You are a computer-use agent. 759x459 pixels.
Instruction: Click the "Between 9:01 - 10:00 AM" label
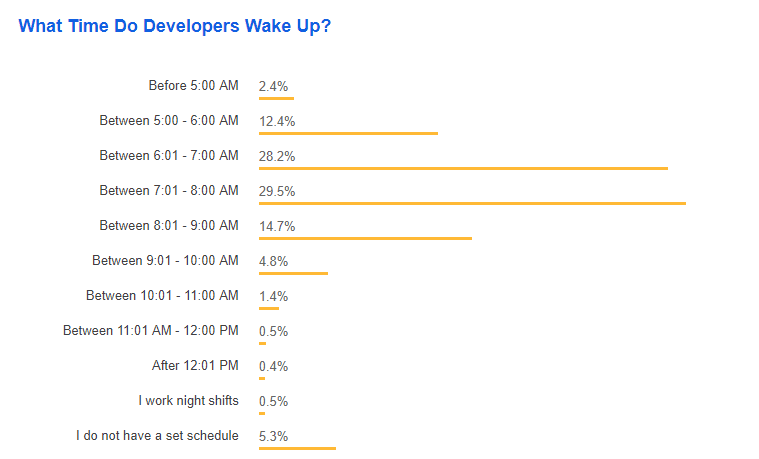165,261
